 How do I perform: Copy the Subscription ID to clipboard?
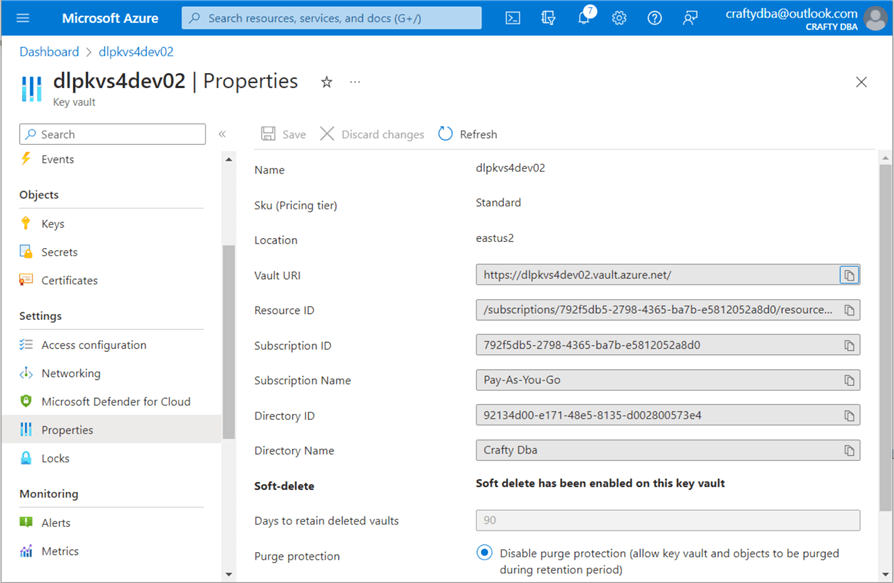coord(849,345)
